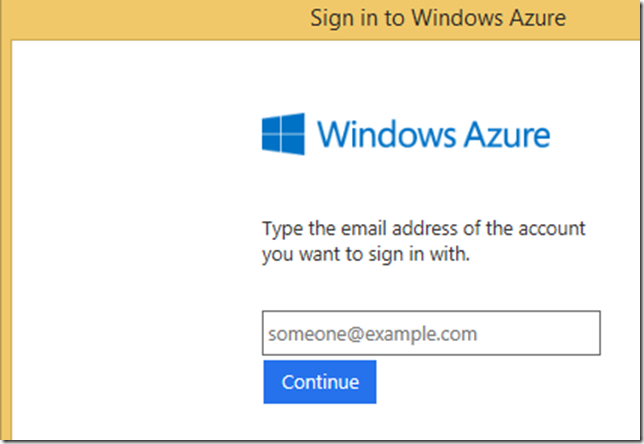The width and height of the screenshot is (644, 444).
Task: Click the "Type the email address" instruction line
Action: pyautogui.click(x=423, y=228)
